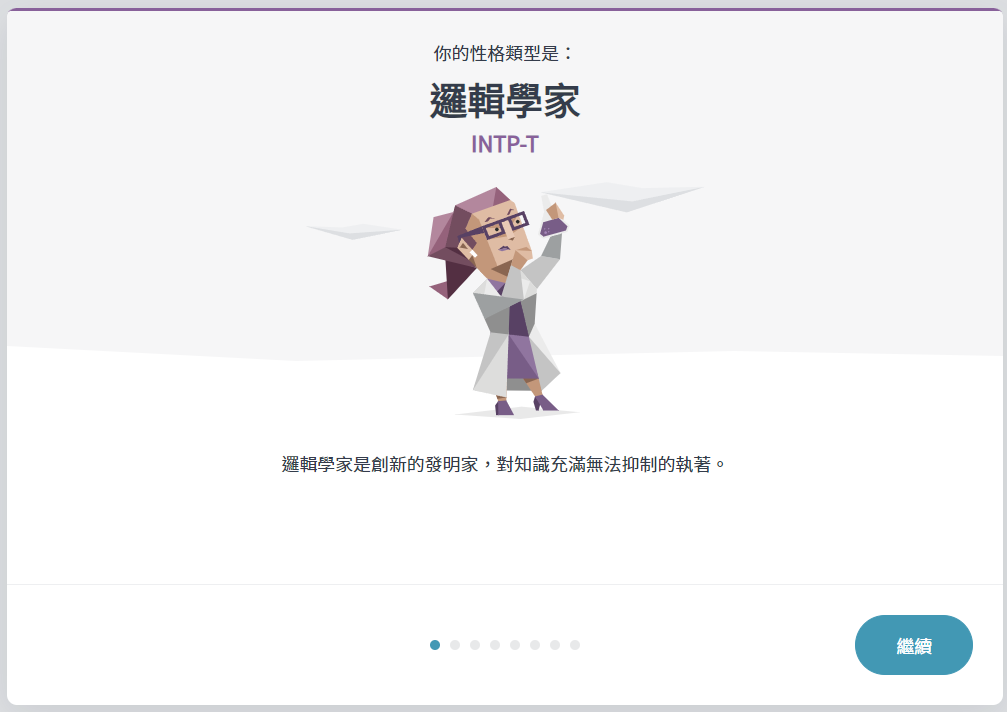Click the character's purple high-heel shoes
Image resolution: width=1007 pixels, height=712 pixels.
[525, 405]
